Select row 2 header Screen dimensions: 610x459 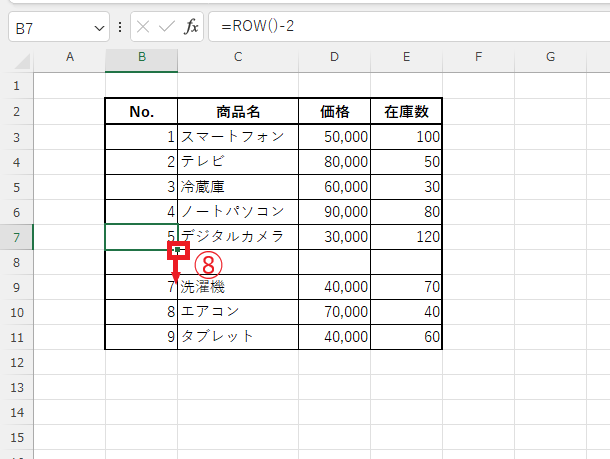pyautogui.click(x=17, y=112)
